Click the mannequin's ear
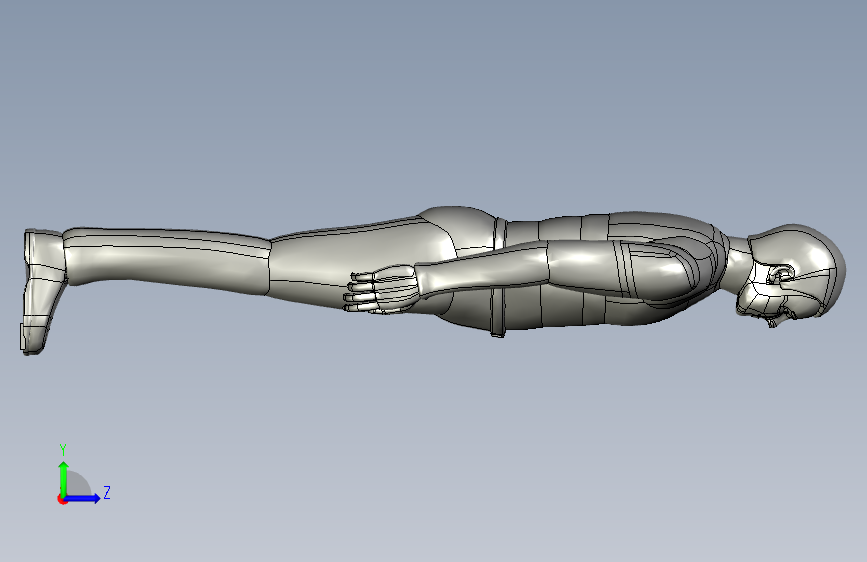Image resolution: width=867 pixels, height=562 pixels. (782, 274)
